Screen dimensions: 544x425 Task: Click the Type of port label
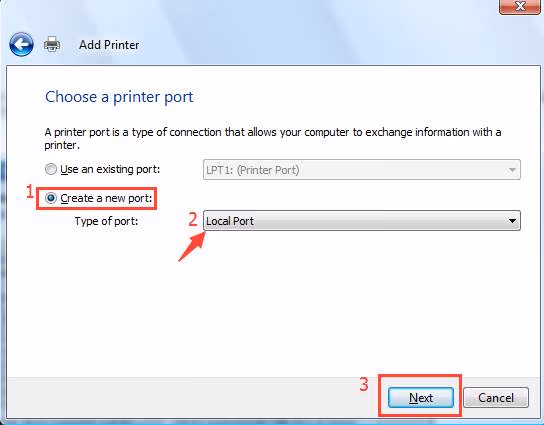pos(106,221)
